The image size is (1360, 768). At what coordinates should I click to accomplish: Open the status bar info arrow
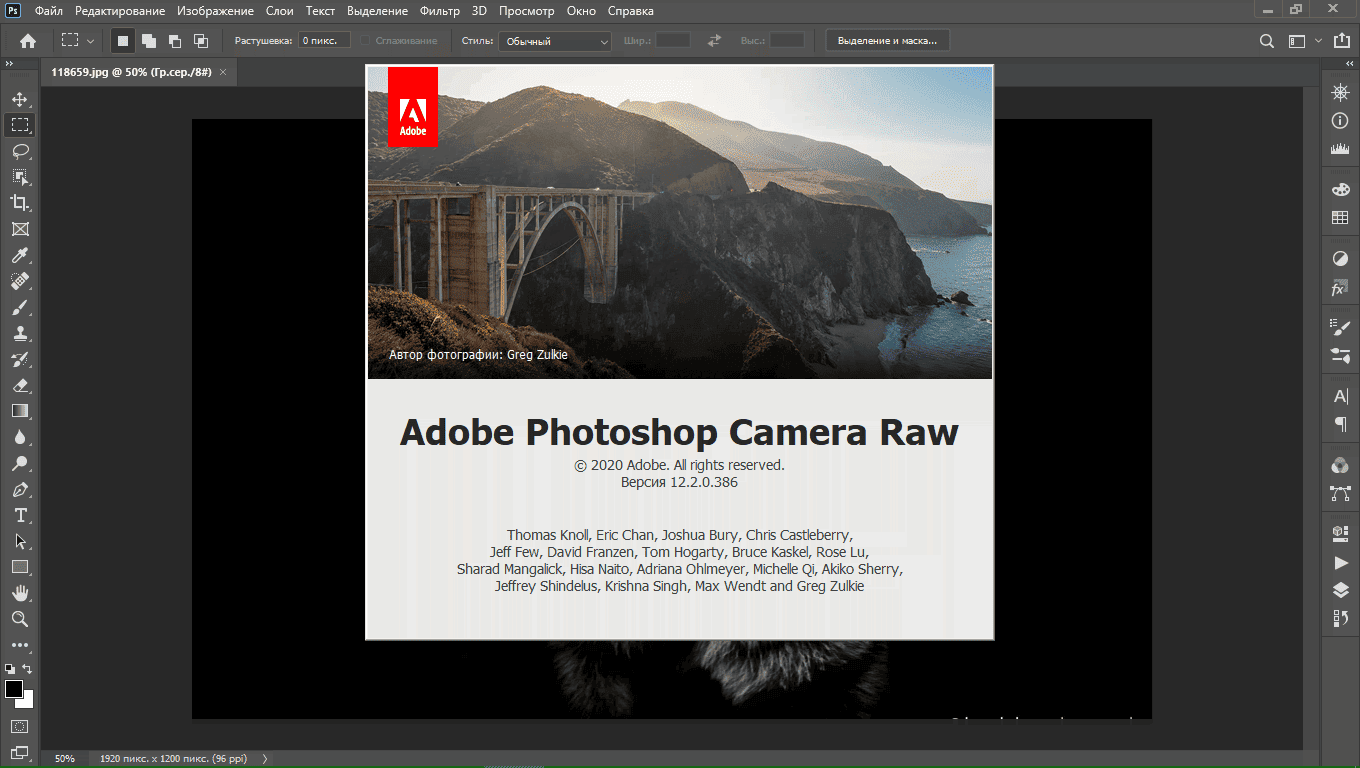265,759
